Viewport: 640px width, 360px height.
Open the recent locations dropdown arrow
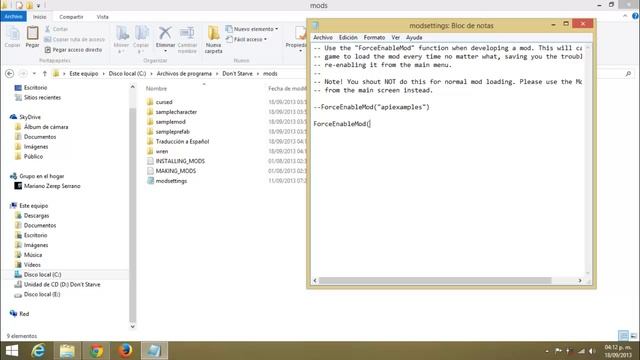(34, 73)
